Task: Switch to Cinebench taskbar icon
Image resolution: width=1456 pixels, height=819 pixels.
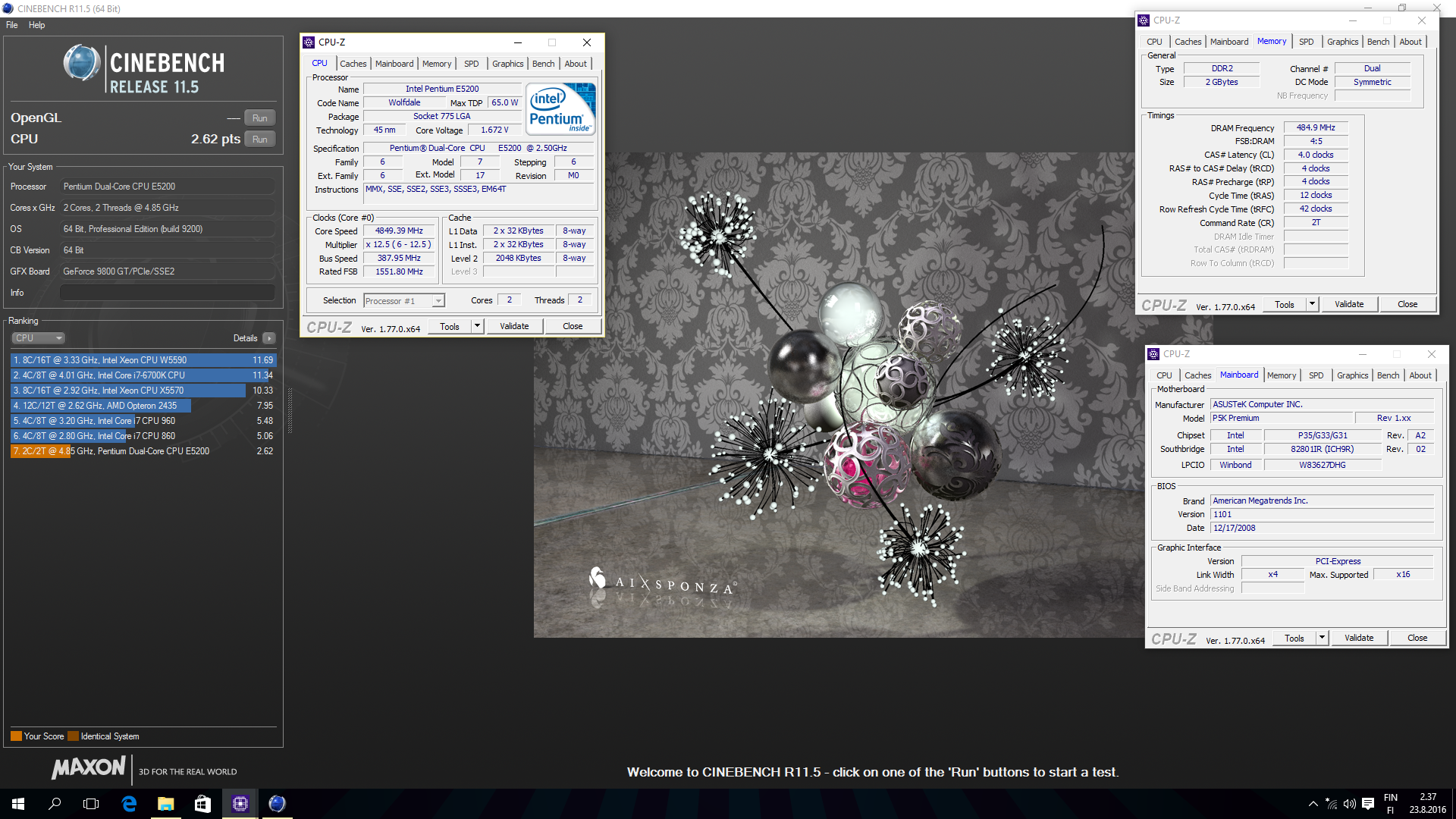Action: pos(277,804)
